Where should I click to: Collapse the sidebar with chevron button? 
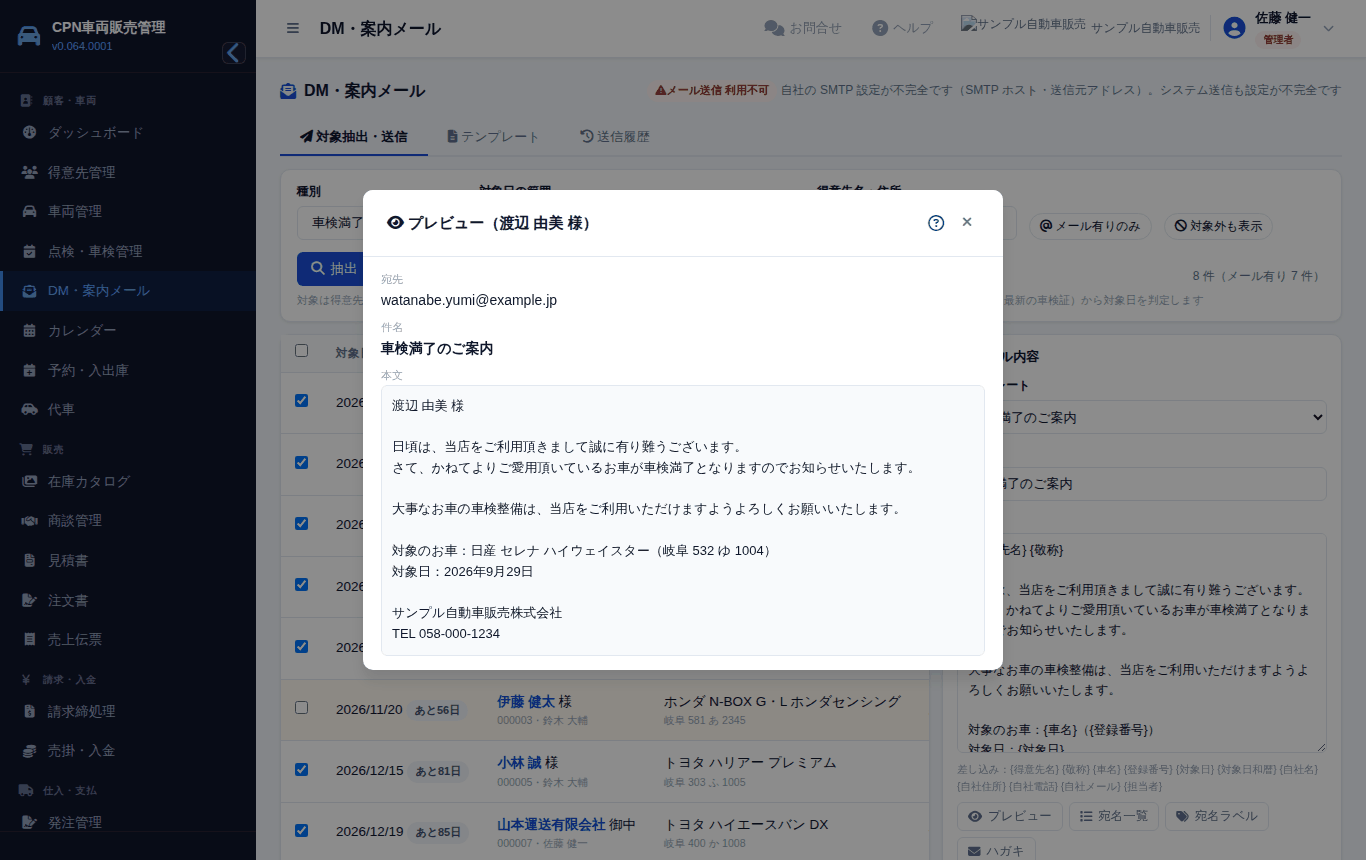[234, 53]
